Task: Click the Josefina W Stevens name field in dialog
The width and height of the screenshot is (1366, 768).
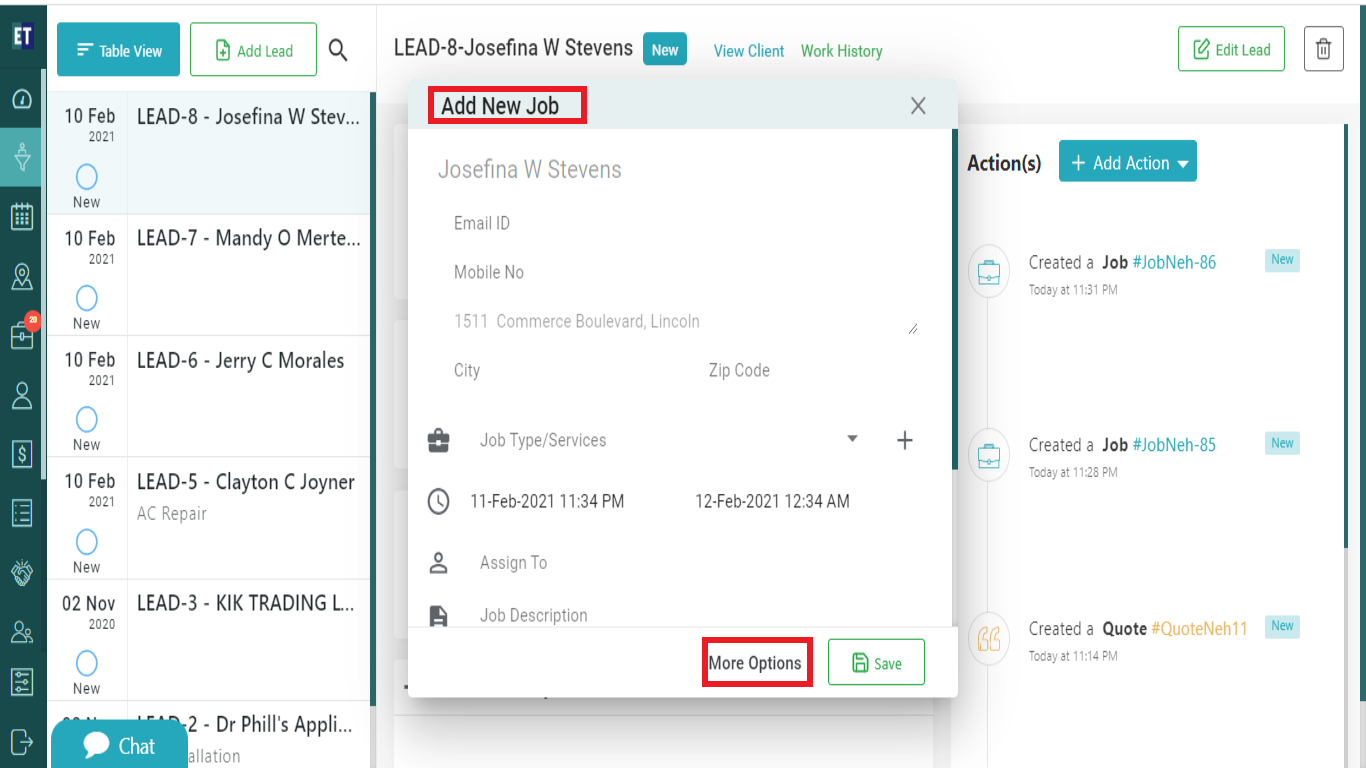Action: tap(678, 170)
